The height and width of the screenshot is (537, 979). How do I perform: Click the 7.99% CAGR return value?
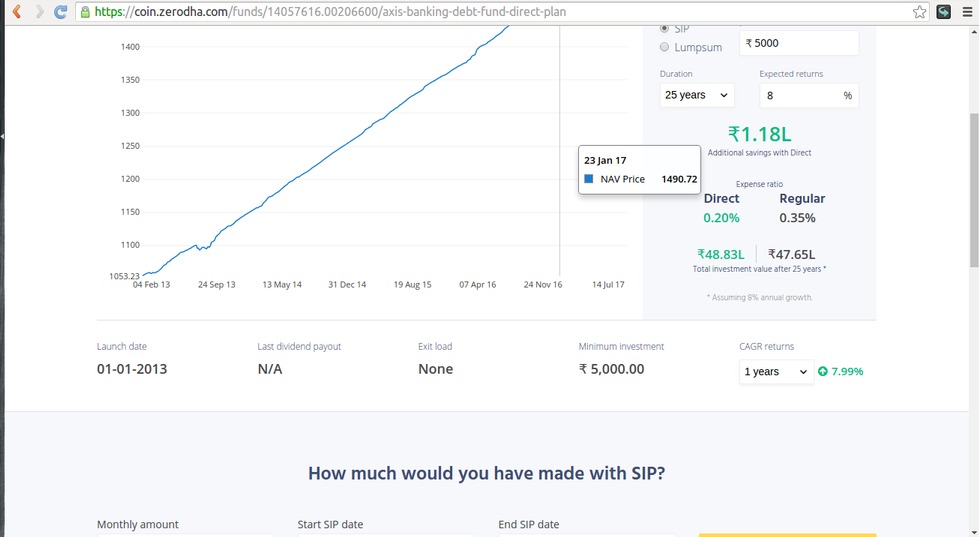[x=847, y=372]
